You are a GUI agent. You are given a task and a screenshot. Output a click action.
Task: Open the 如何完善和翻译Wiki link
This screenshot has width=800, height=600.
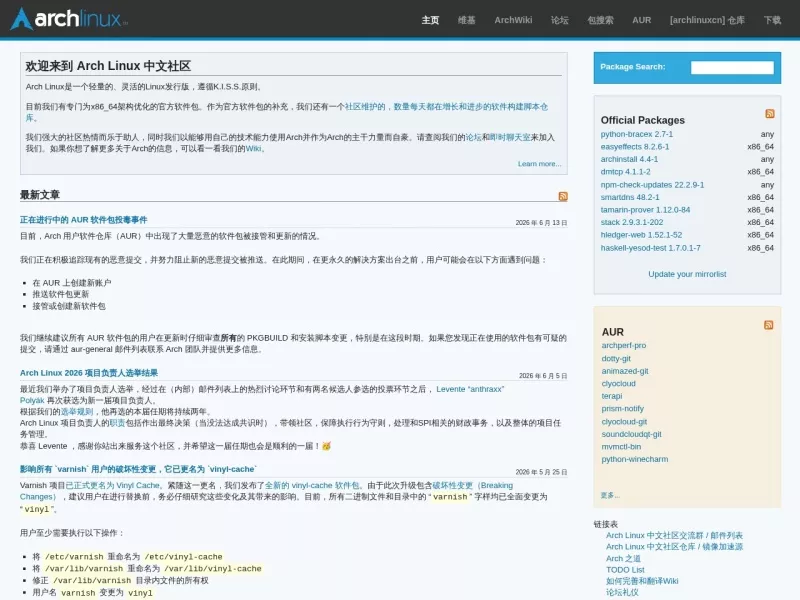click(x=642, y=581)
